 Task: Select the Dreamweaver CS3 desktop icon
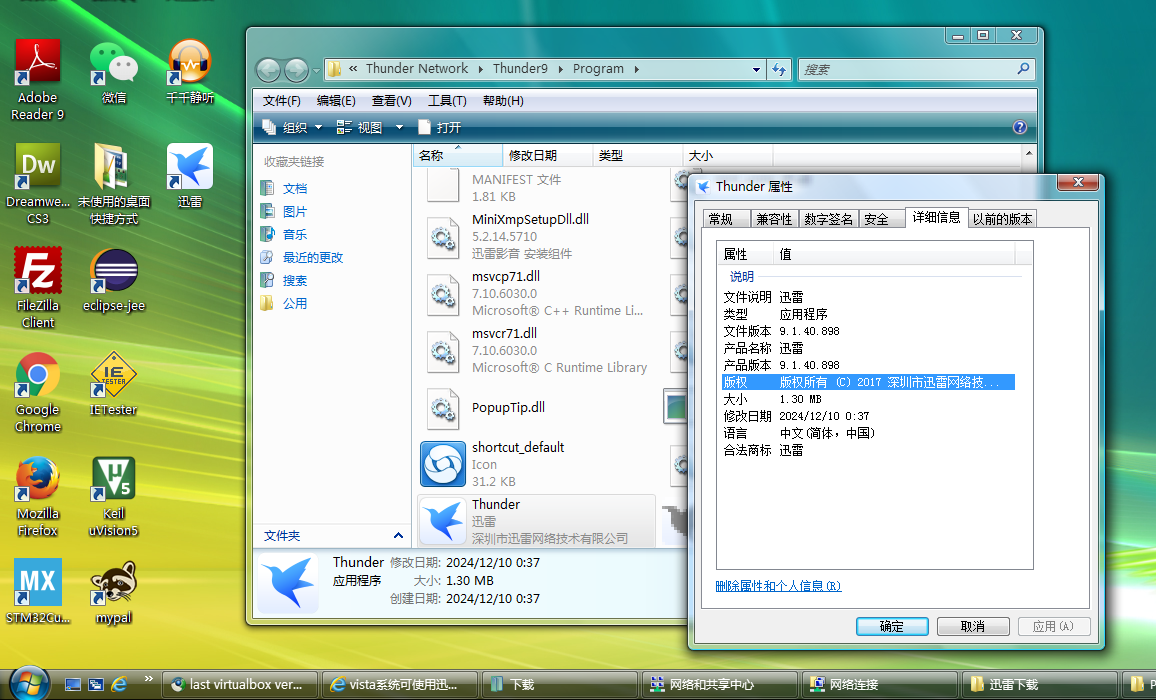pos(38,184)
